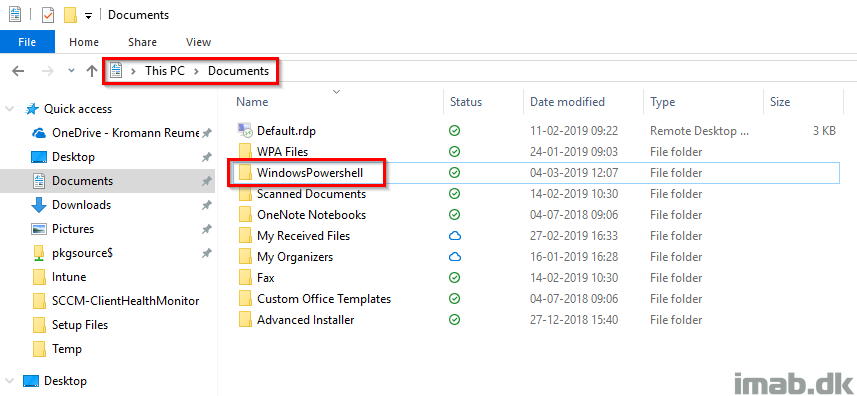The image size is (857, 396).
Task: Open the Default.rdp file icon
Action: [245, 131]
